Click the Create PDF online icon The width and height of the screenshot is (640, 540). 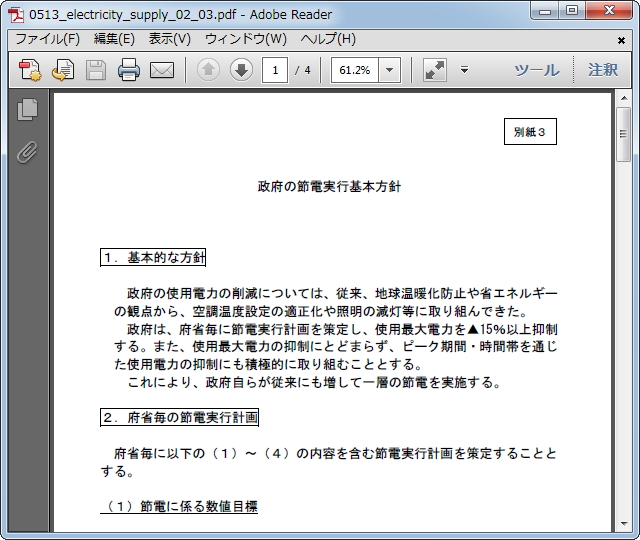click(29, 70)
